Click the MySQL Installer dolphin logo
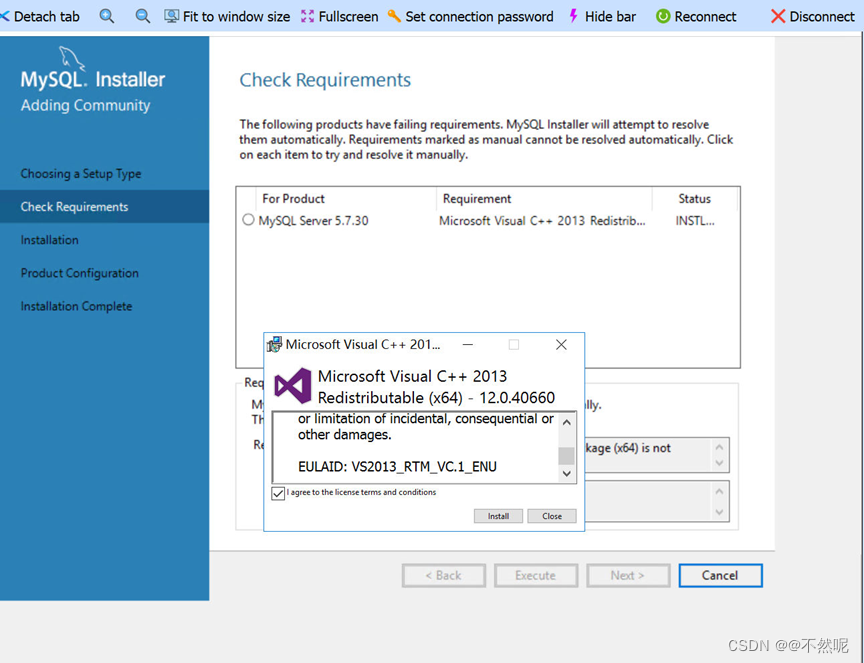864x663 pixels. 72,58
